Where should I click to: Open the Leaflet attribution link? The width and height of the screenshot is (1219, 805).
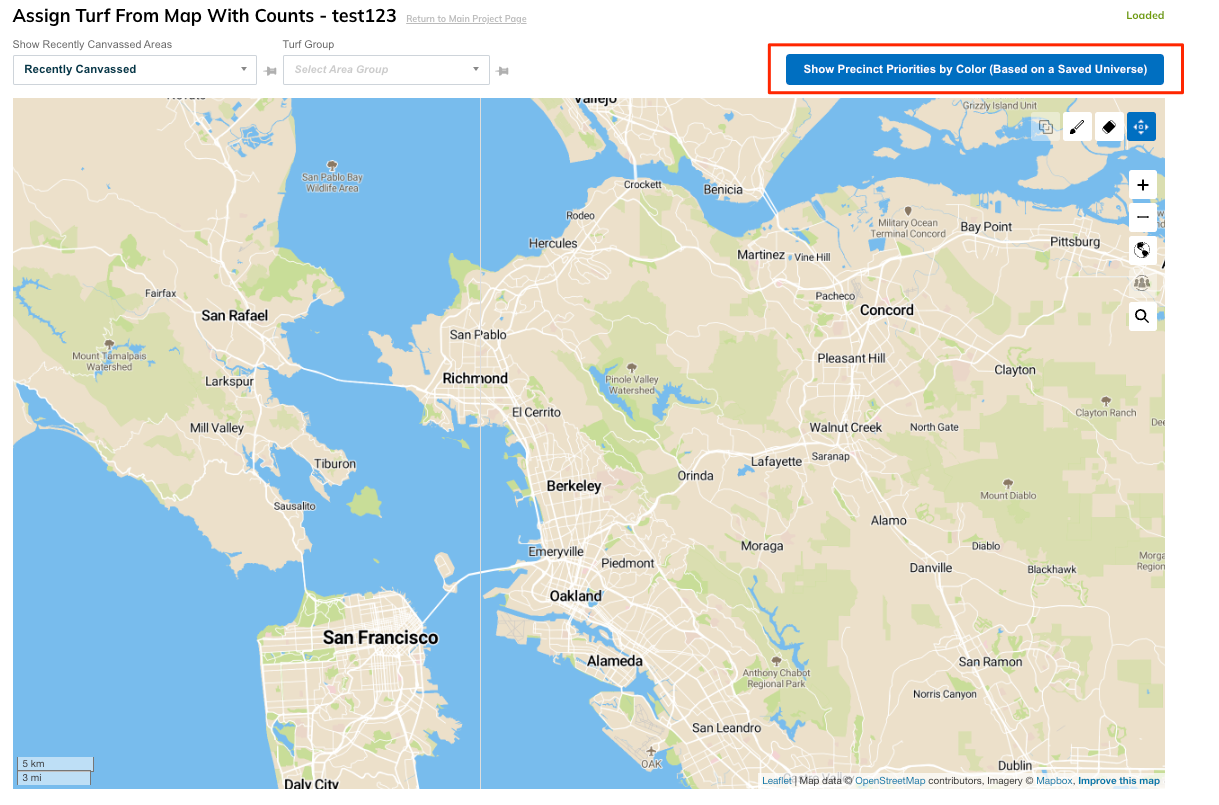tap(777, 781)
